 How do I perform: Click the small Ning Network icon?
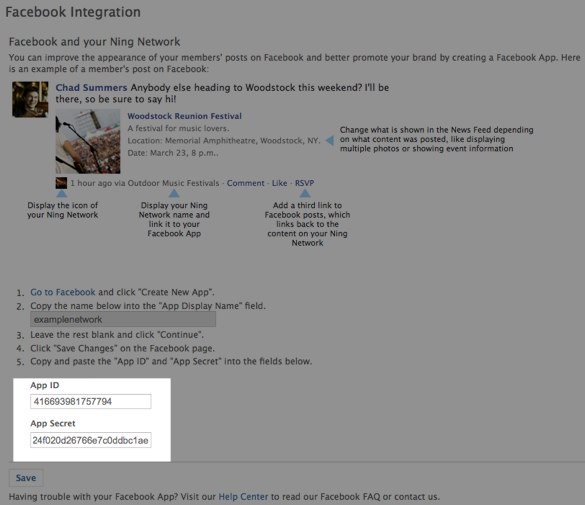click(x=61, y=183)
